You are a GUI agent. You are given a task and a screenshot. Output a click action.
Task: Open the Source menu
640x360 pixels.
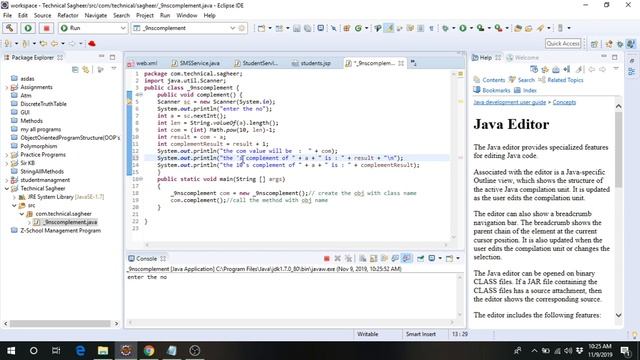(42, 16)
